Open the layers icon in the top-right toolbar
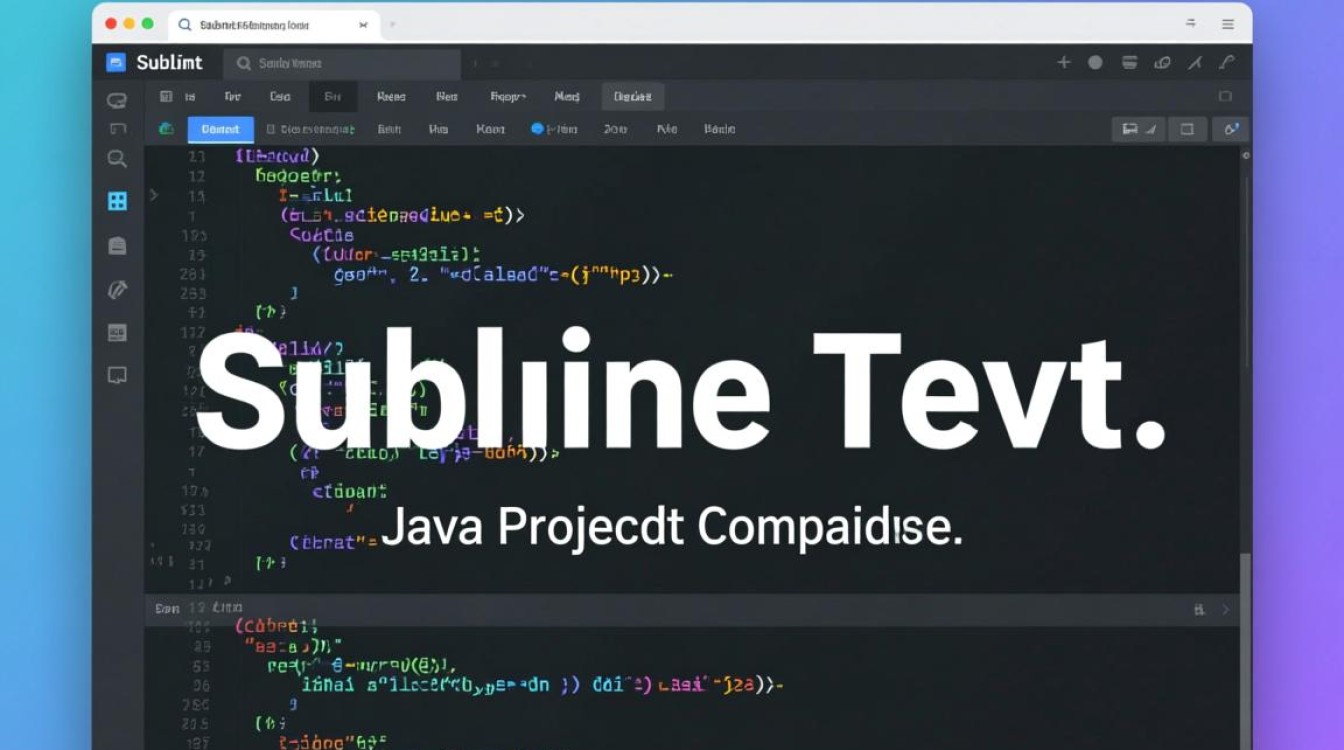1344x750 pixels. click(1129, 62)
